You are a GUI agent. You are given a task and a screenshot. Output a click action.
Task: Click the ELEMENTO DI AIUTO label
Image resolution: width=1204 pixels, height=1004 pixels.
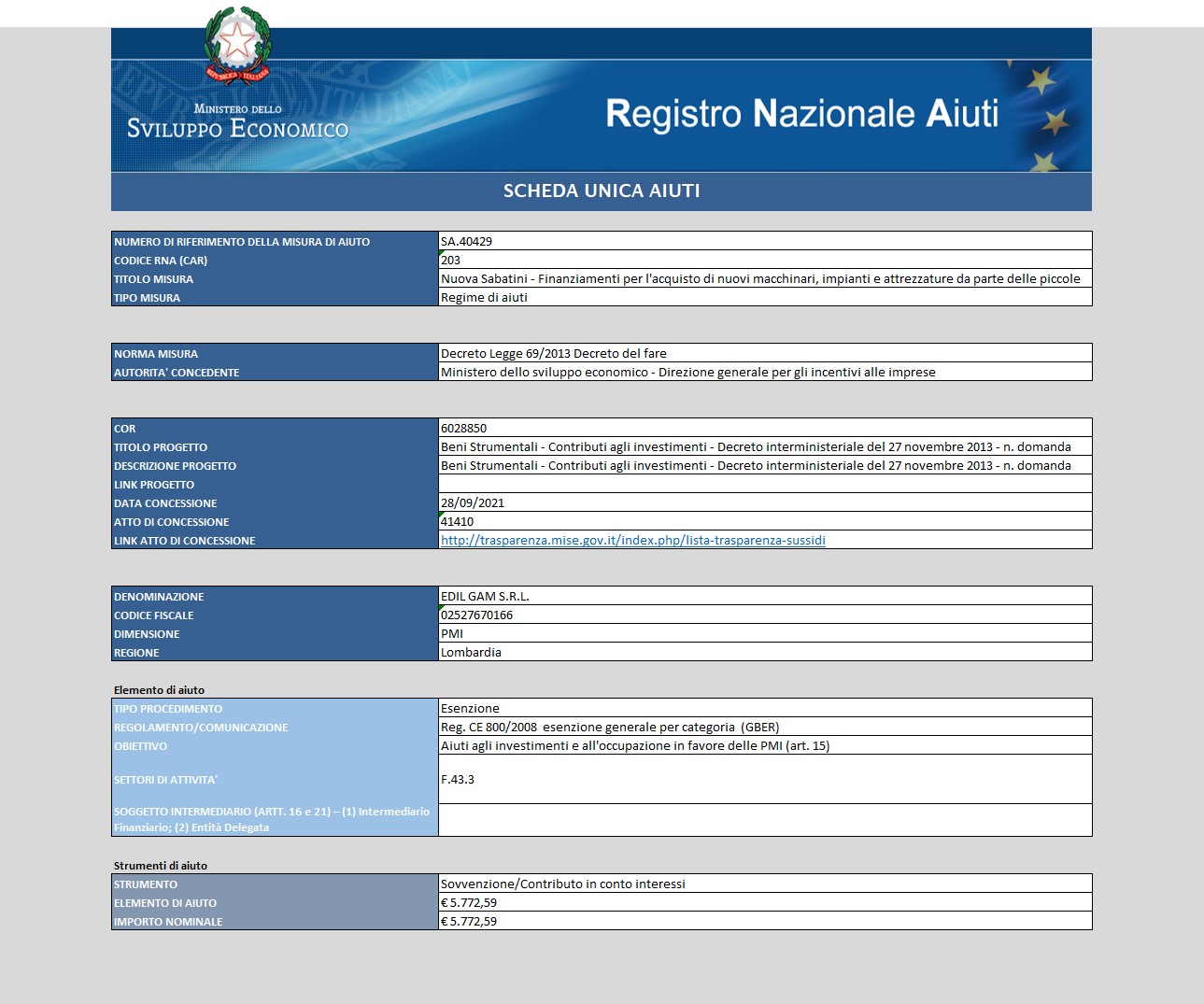[165, 903]
